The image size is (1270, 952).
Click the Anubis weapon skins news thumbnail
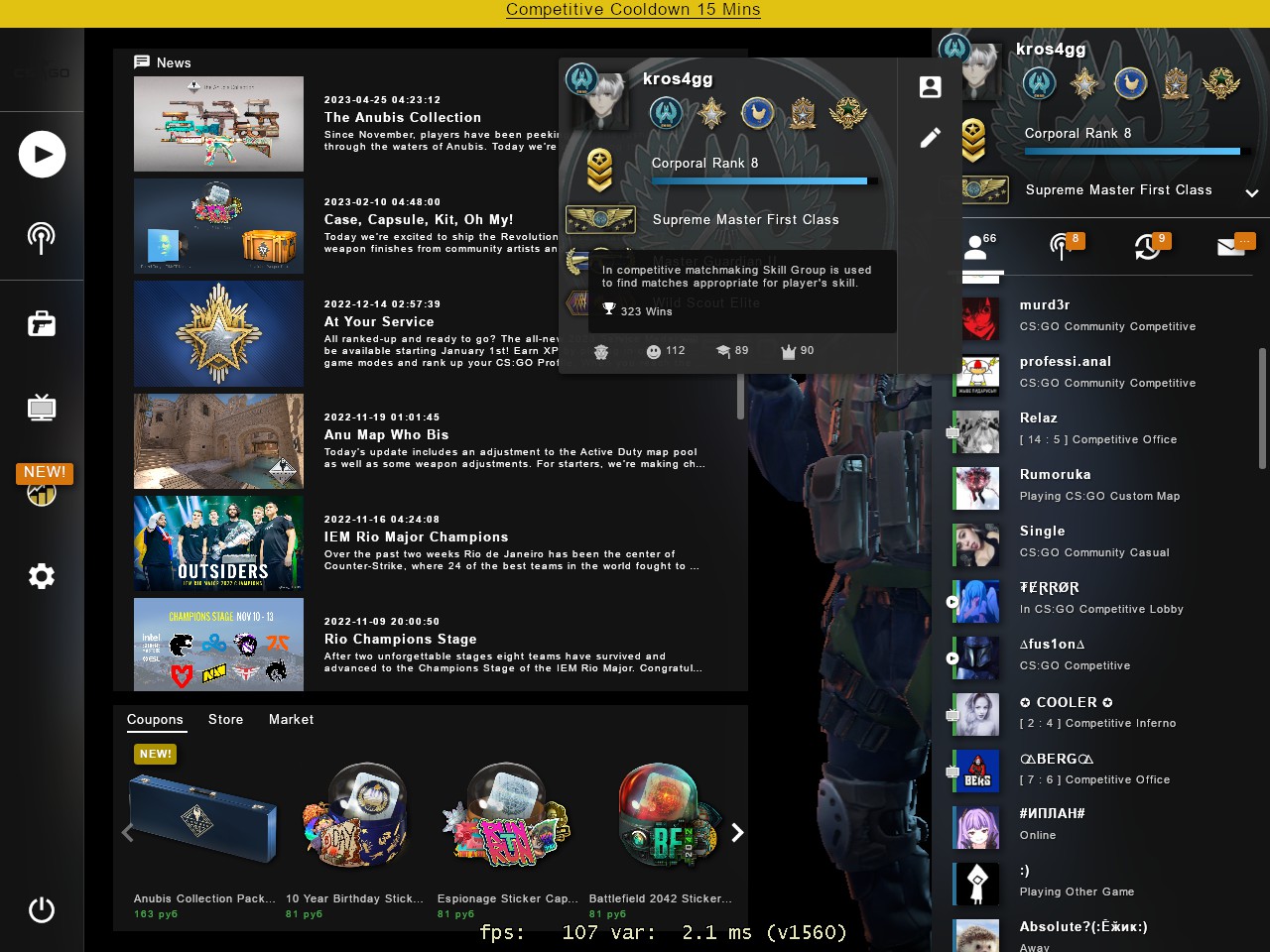(218, 124)
